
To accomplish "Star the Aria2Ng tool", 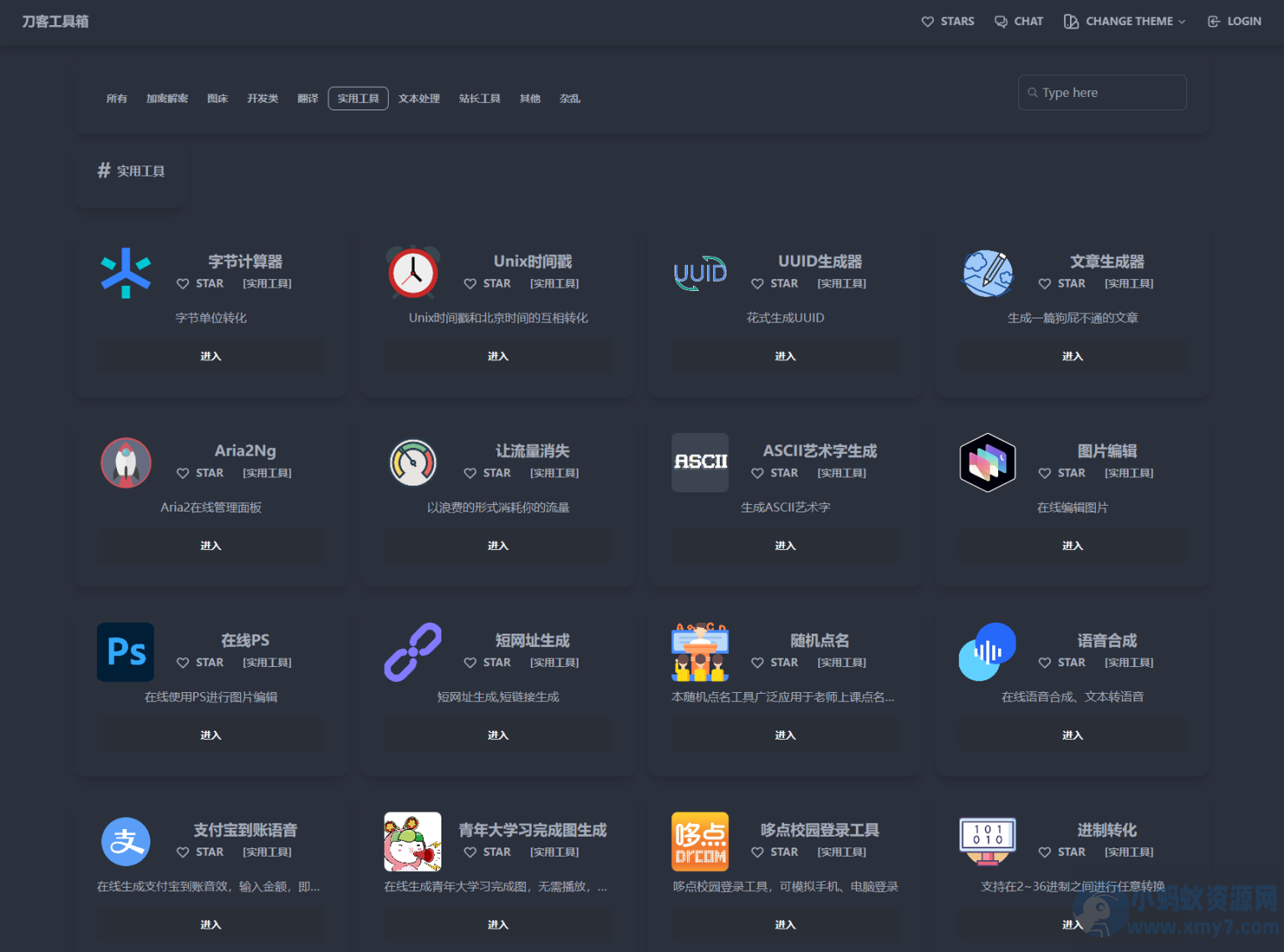I will tap(200, 473).
